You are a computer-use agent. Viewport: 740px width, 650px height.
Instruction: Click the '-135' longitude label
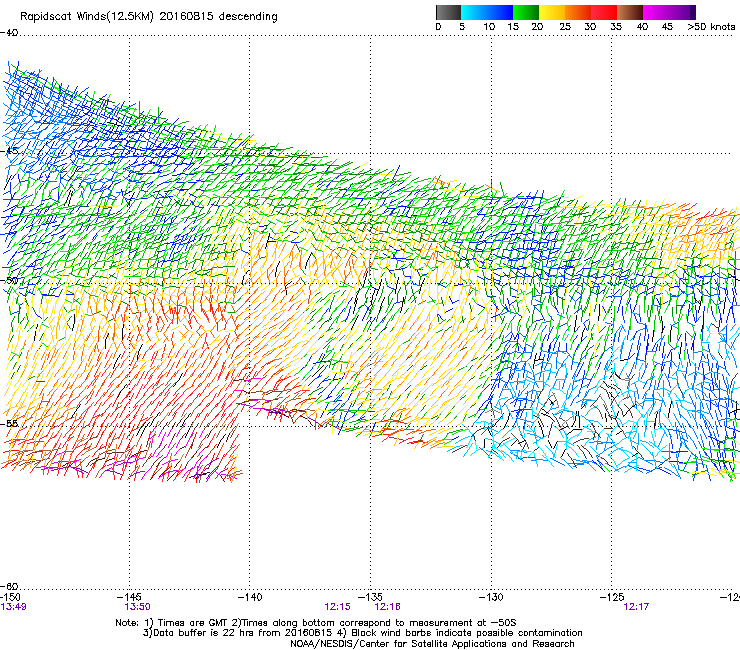click(370, 597)
